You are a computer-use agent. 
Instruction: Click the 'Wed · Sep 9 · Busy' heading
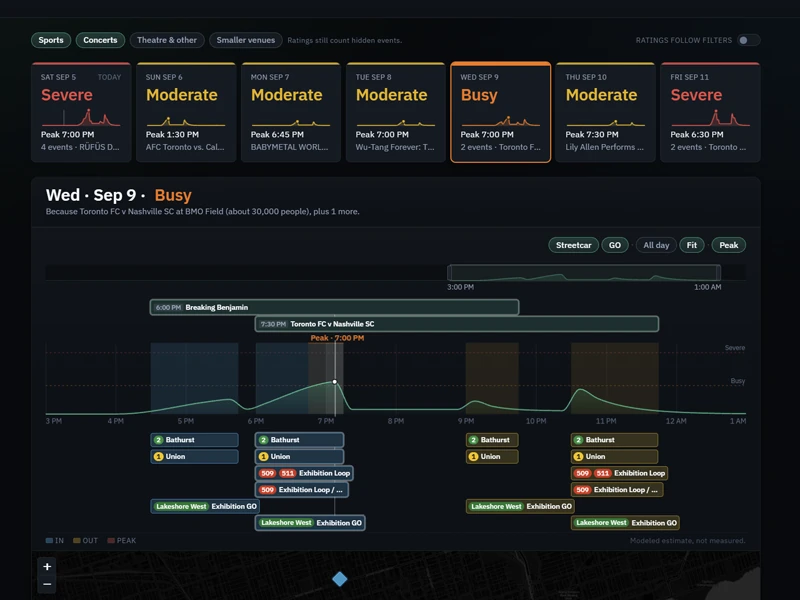119,195
